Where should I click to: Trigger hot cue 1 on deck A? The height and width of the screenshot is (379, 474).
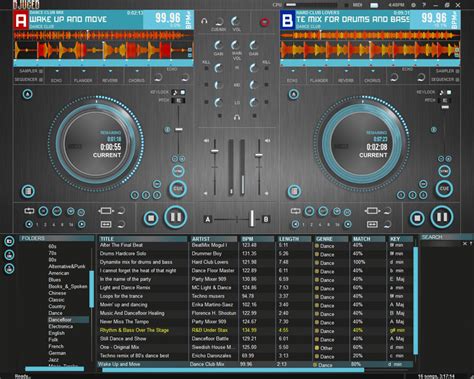(x=135, y=195)
